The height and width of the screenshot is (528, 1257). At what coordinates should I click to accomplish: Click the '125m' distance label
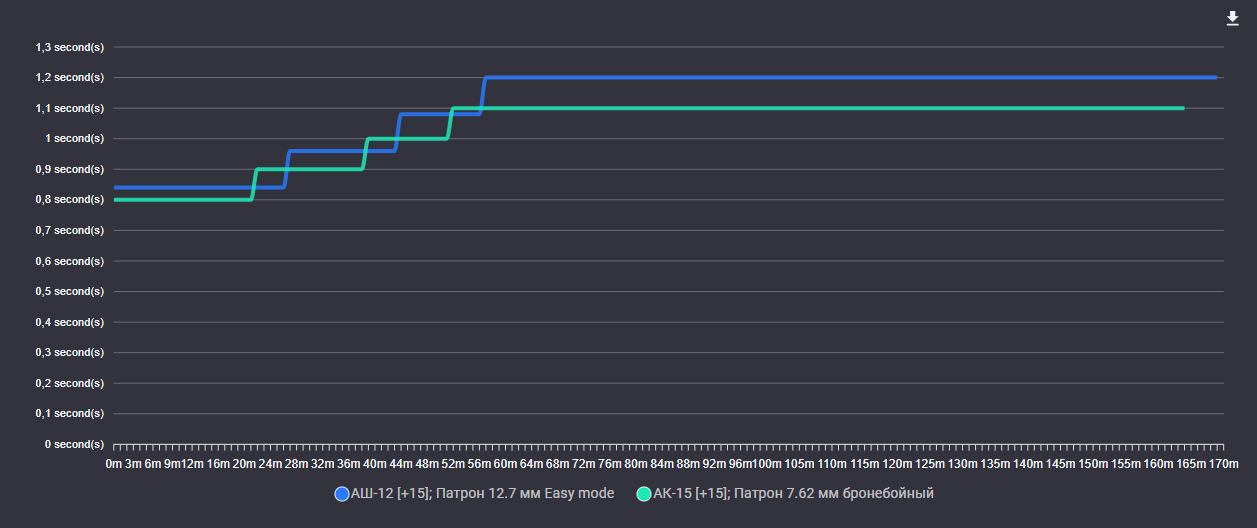click(x=930, y=464)
